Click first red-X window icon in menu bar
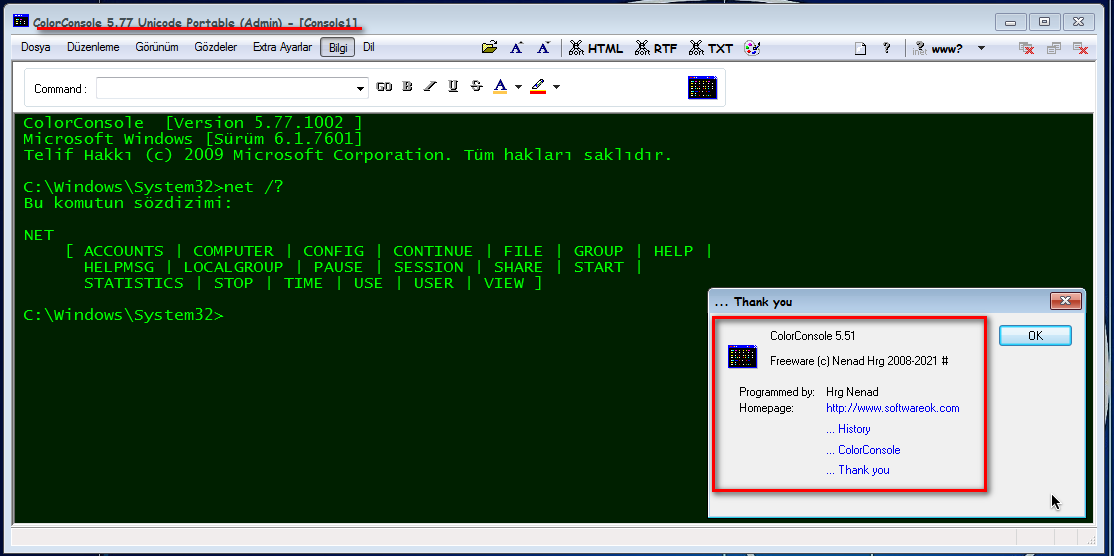The width and height of the screenshot is (1114, 556). [1026, 48]
